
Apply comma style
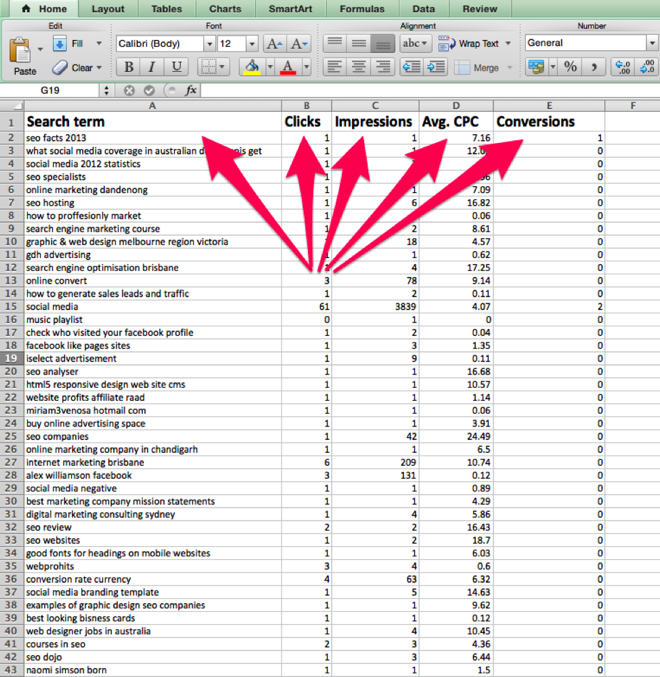pyautogui.click(x=594, y=67)
